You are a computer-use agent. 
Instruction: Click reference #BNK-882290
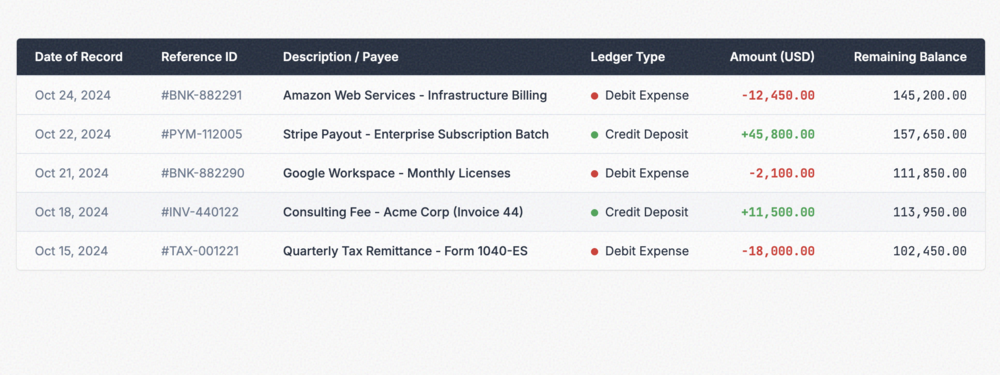click(x=203, y=173)
